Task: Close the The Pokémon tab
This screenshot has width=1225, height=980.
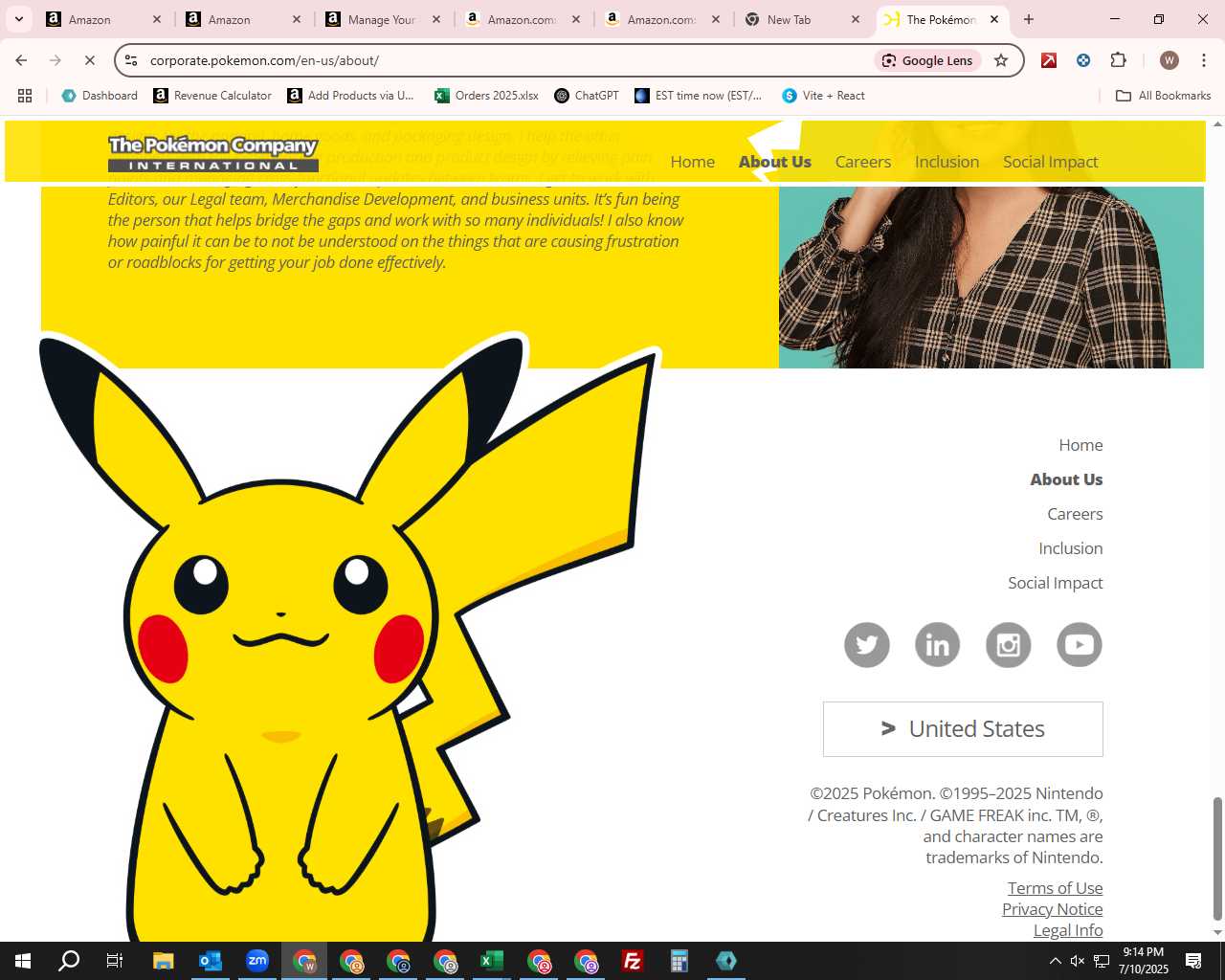Action: pyautogui.click(x=994, y=19)
